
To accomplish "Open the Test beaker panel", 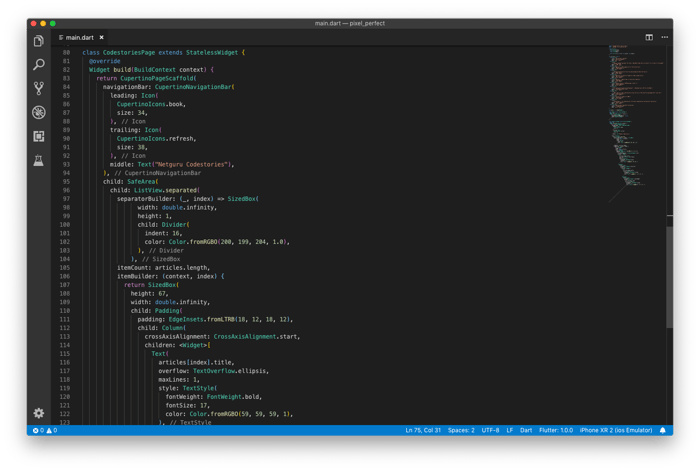I will 39,161.
